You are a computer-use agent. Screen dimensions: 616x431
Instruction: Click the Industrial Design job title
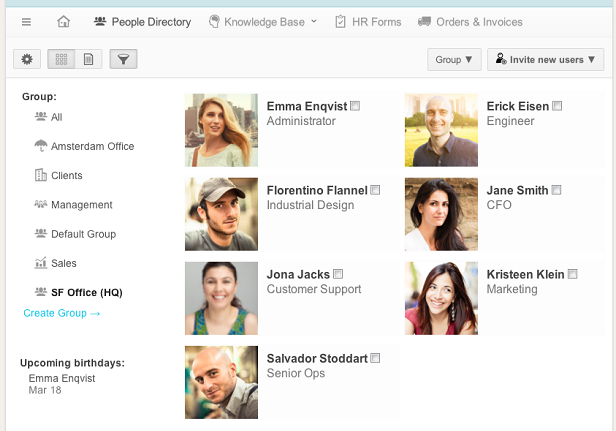point(310,205)
